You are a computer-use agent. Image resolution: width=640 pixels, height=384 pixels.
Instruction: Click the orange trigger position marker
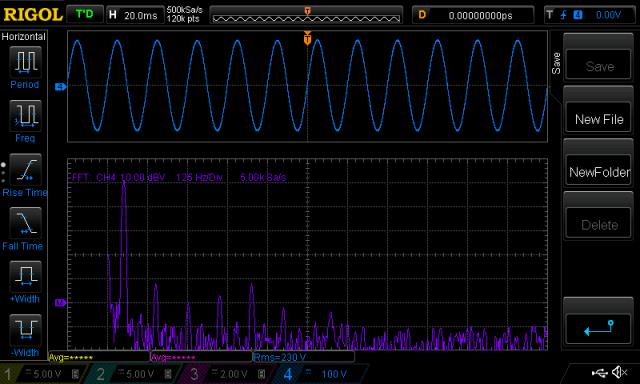click(307, 38)
